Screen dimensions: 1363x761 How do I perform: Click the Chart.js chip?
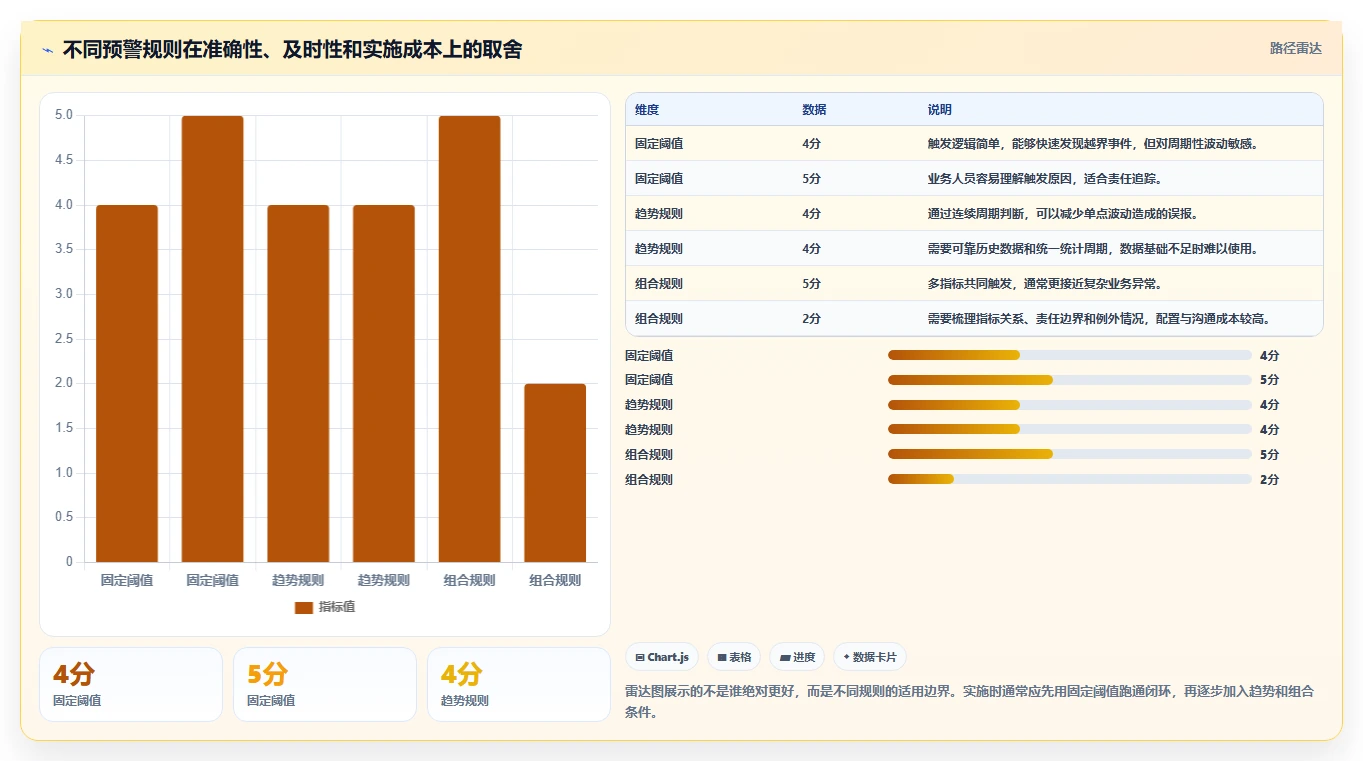click(662, 657)
